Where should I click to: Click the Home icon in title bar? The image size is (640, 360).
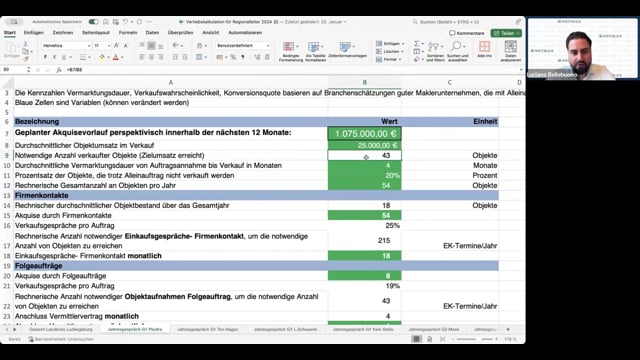(106, 22)
